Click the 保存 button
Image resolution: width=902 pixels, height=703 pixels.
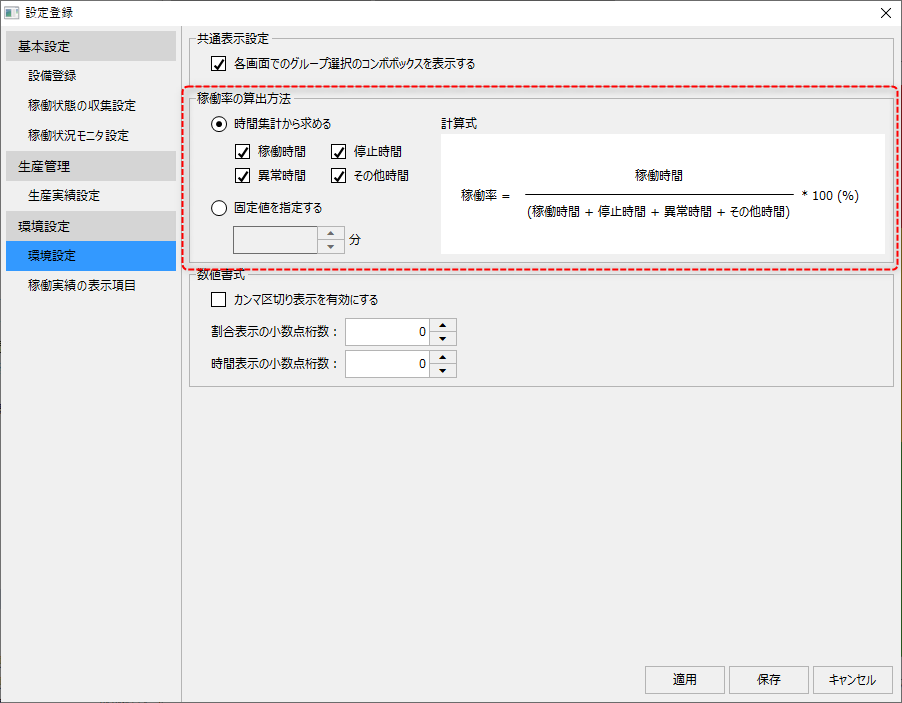click(x=768, y=679)
